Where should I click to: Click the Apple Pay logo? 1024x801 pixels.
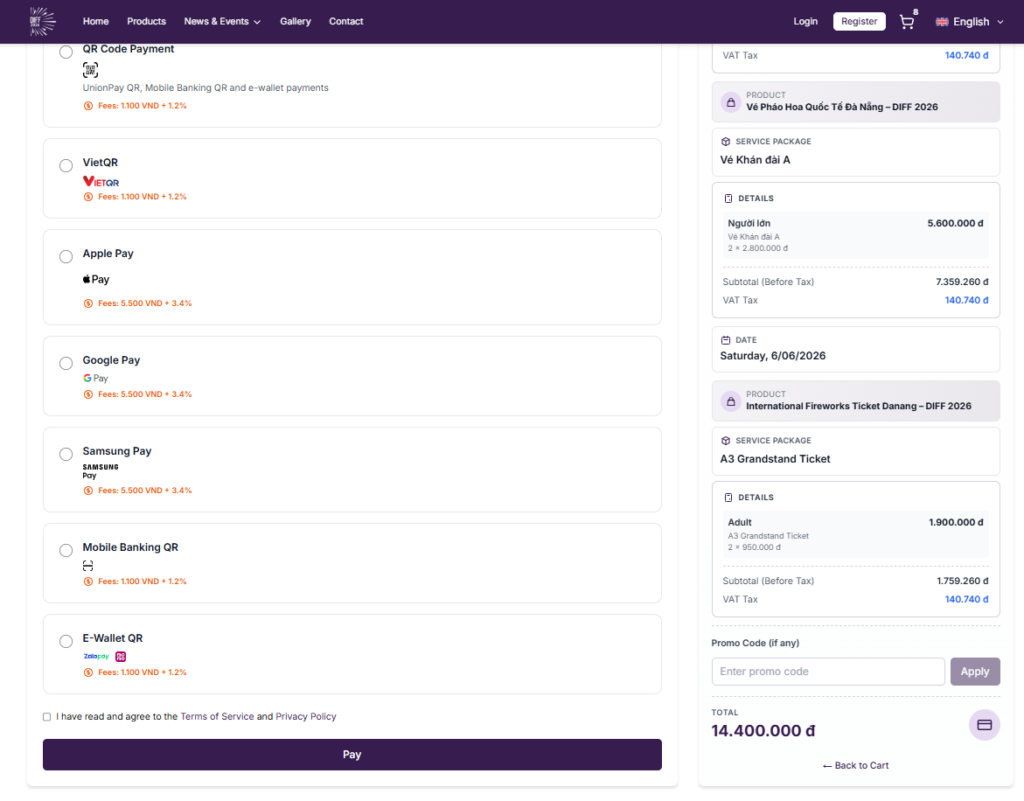tap(96, 279)
